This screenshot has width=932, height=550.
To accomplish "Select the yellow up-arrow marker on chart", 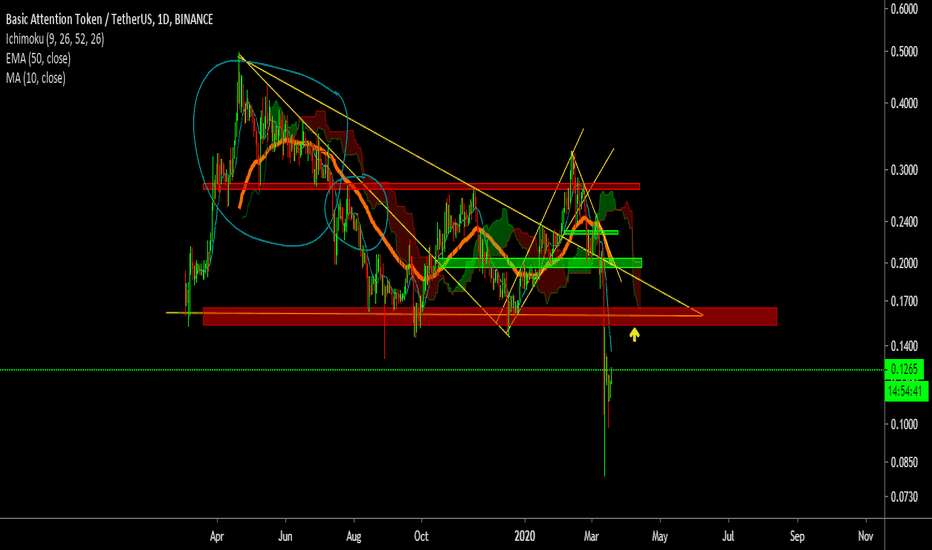I will click(x=634, y=335).
